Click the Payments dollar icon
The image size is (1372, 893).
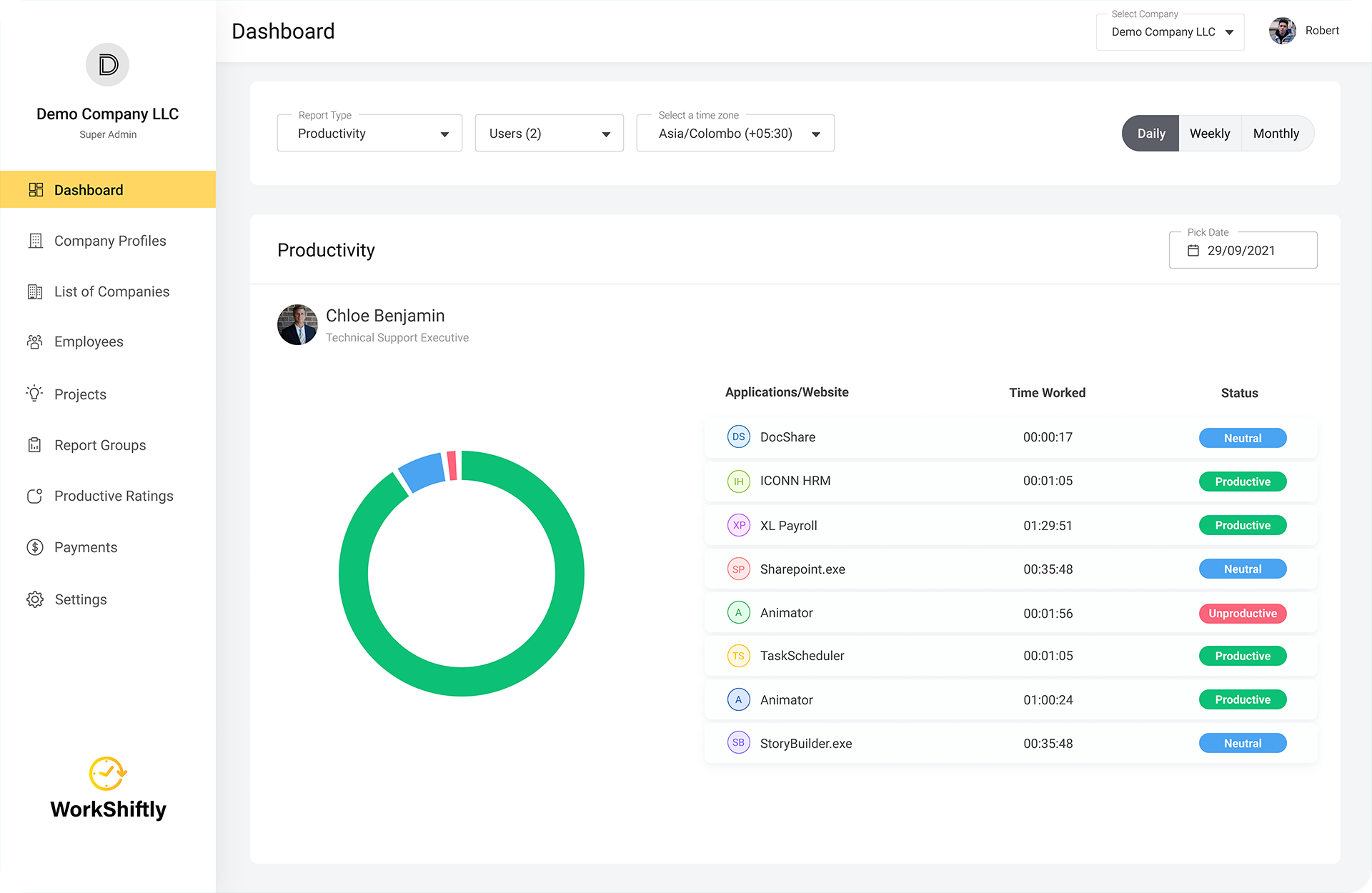(x=35, y=547)
